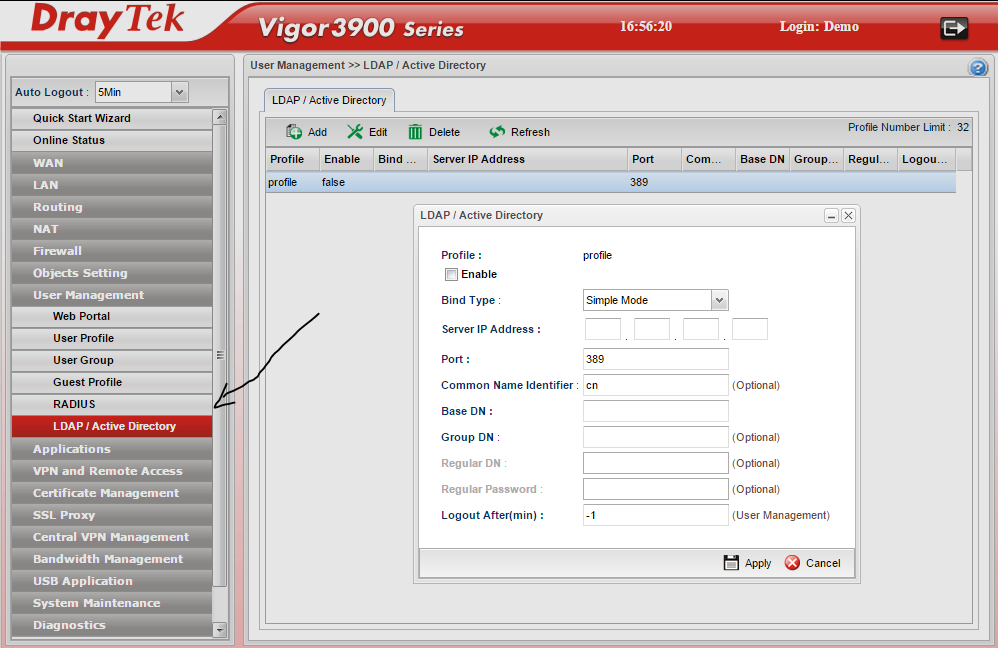The image size is (998, 648).
Task: Click the Apply save icon in dialog
Action: point(731,563)
